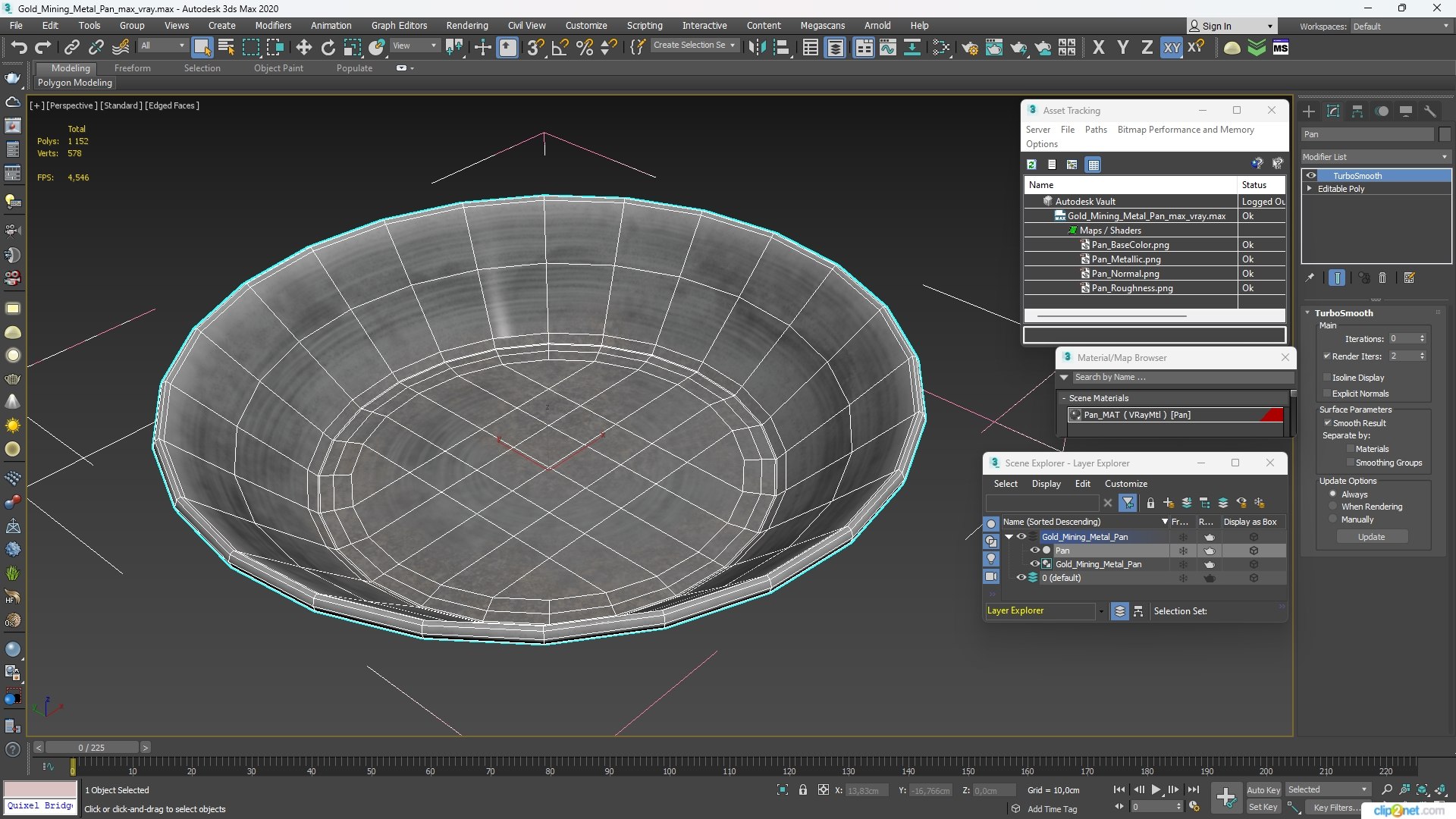Expand the Editable Poly modifier entry
1456x819 pixels.
point(1310,189)
